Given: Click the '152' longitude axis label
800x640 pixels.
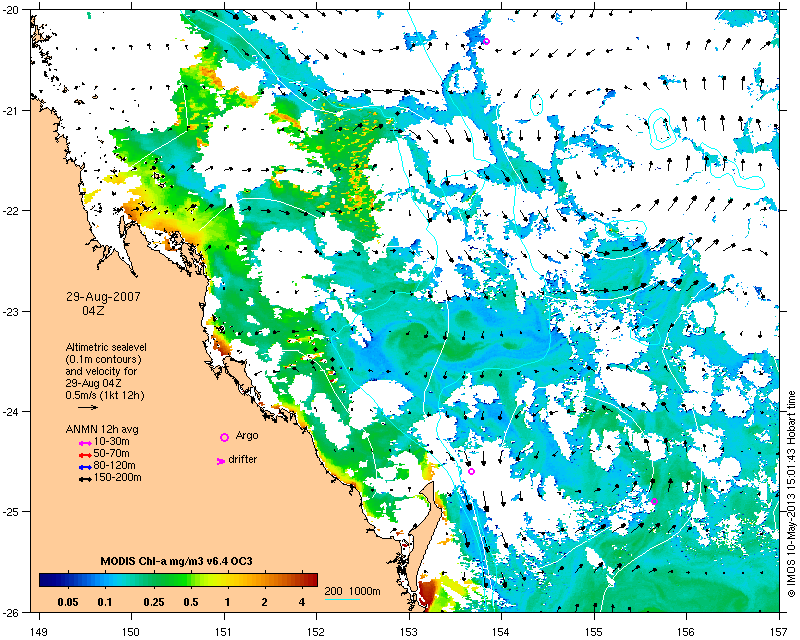Looking at the screenshot, I should point(316,631).
